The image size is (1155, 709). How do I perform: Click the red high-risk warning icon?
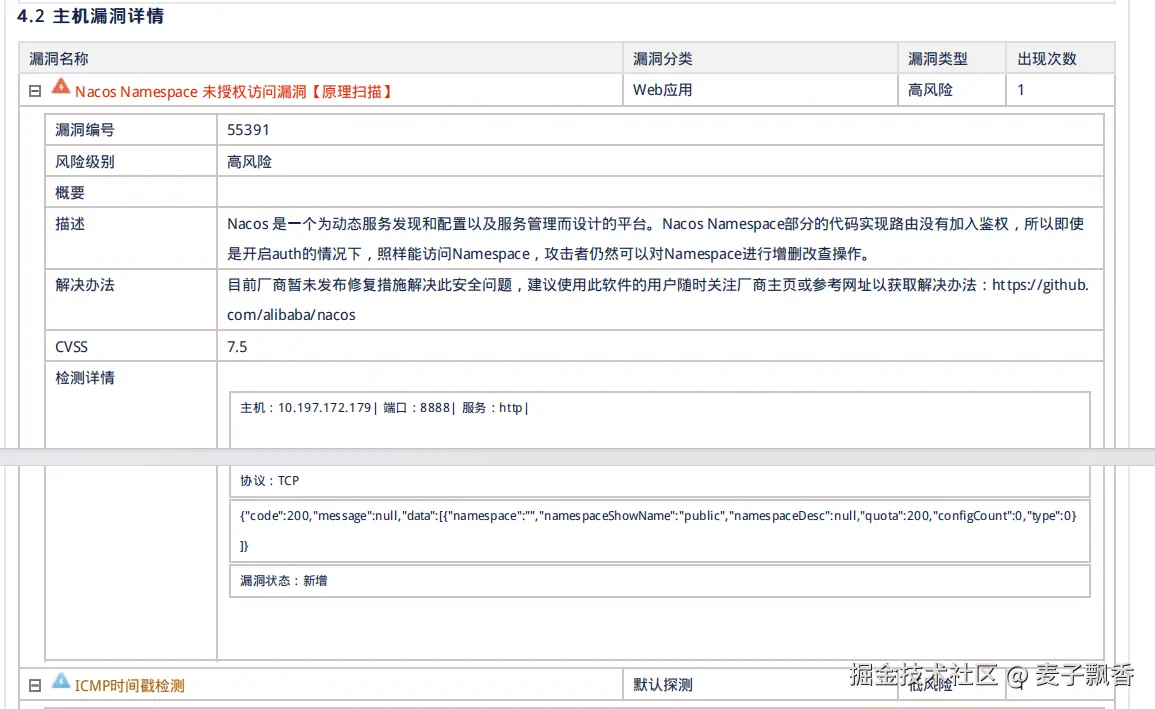(x=61, y=87)
